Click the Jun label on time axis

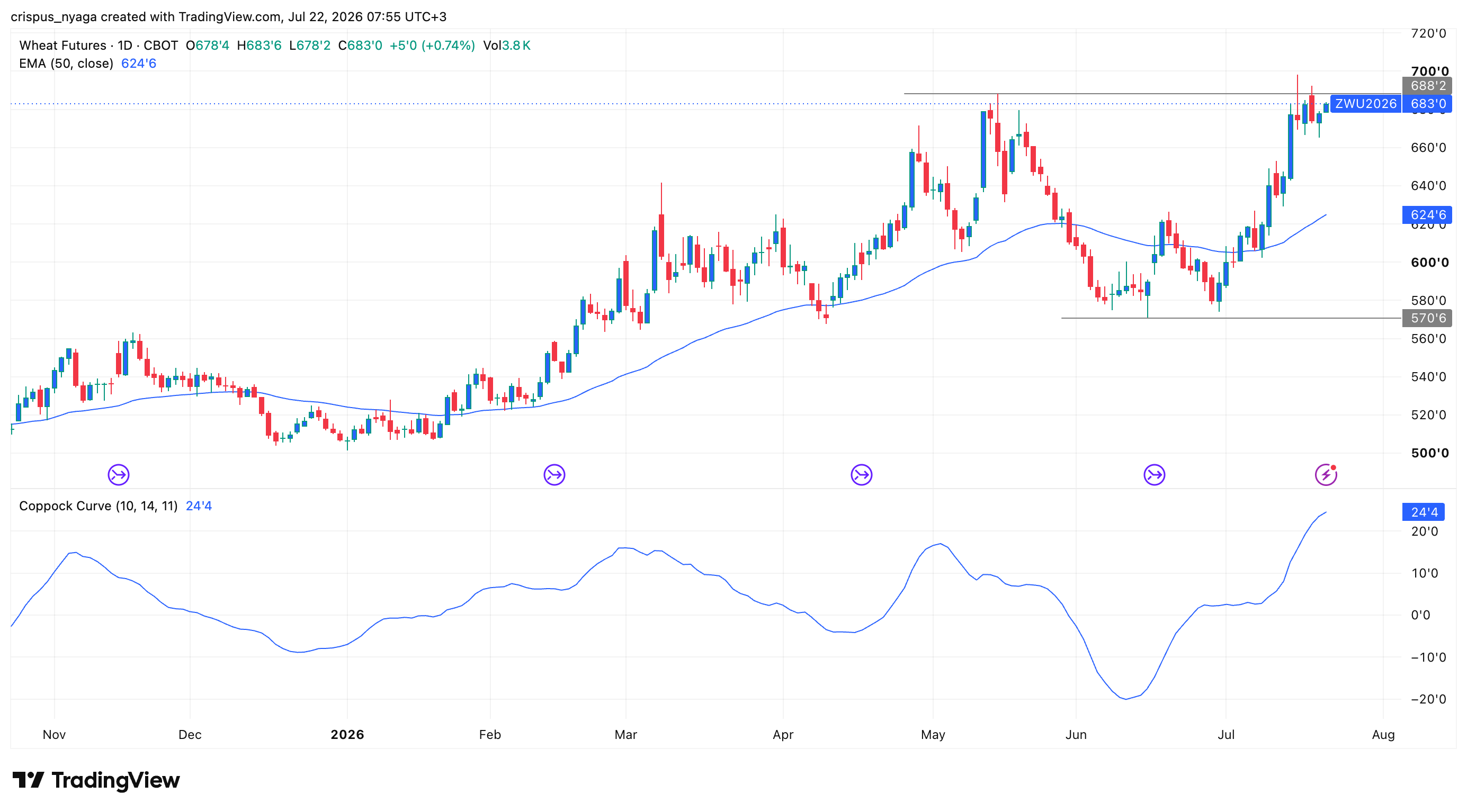pos(1076,735)
